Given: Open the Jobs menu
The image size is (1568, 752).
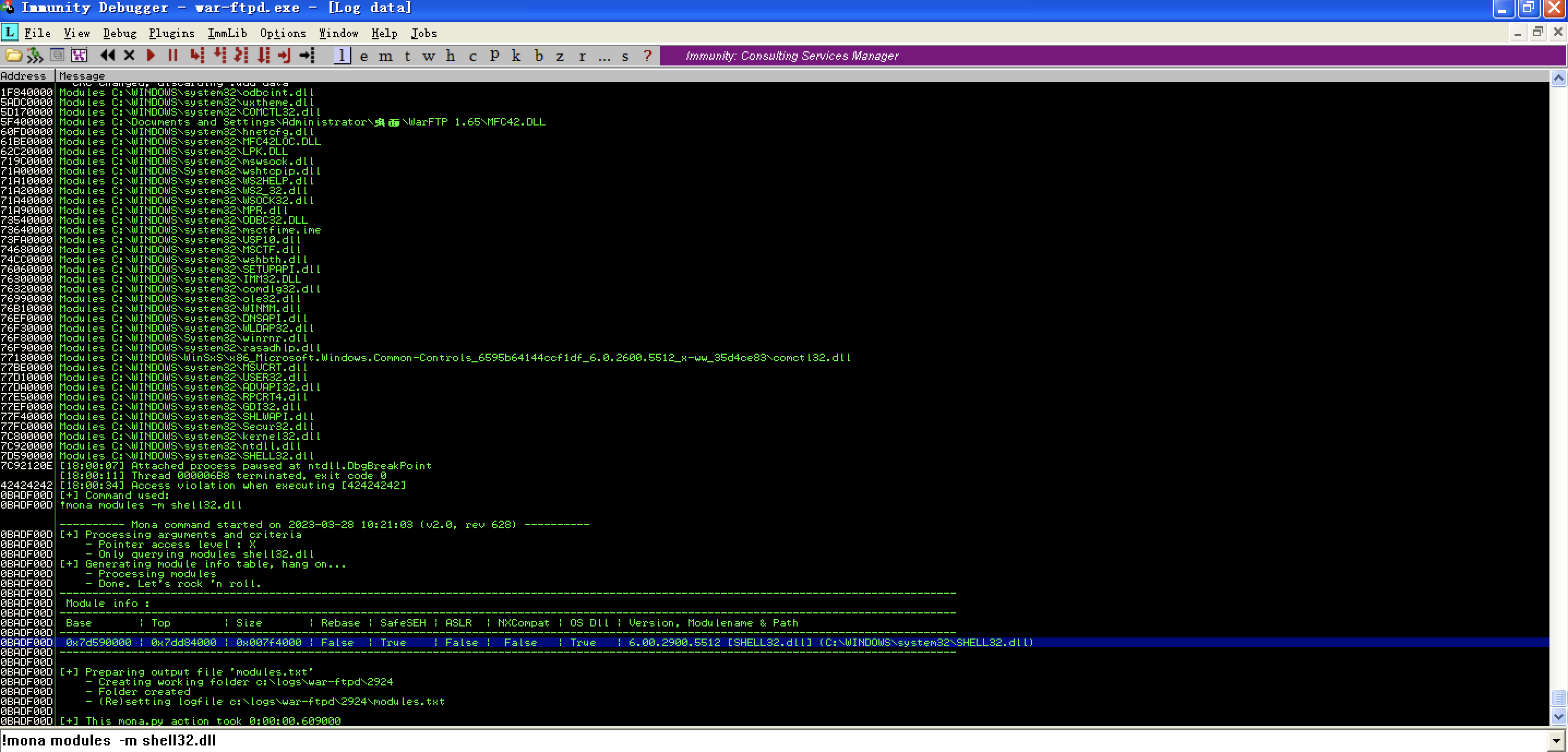Looking at the screenshot, I should click(424, 33).
